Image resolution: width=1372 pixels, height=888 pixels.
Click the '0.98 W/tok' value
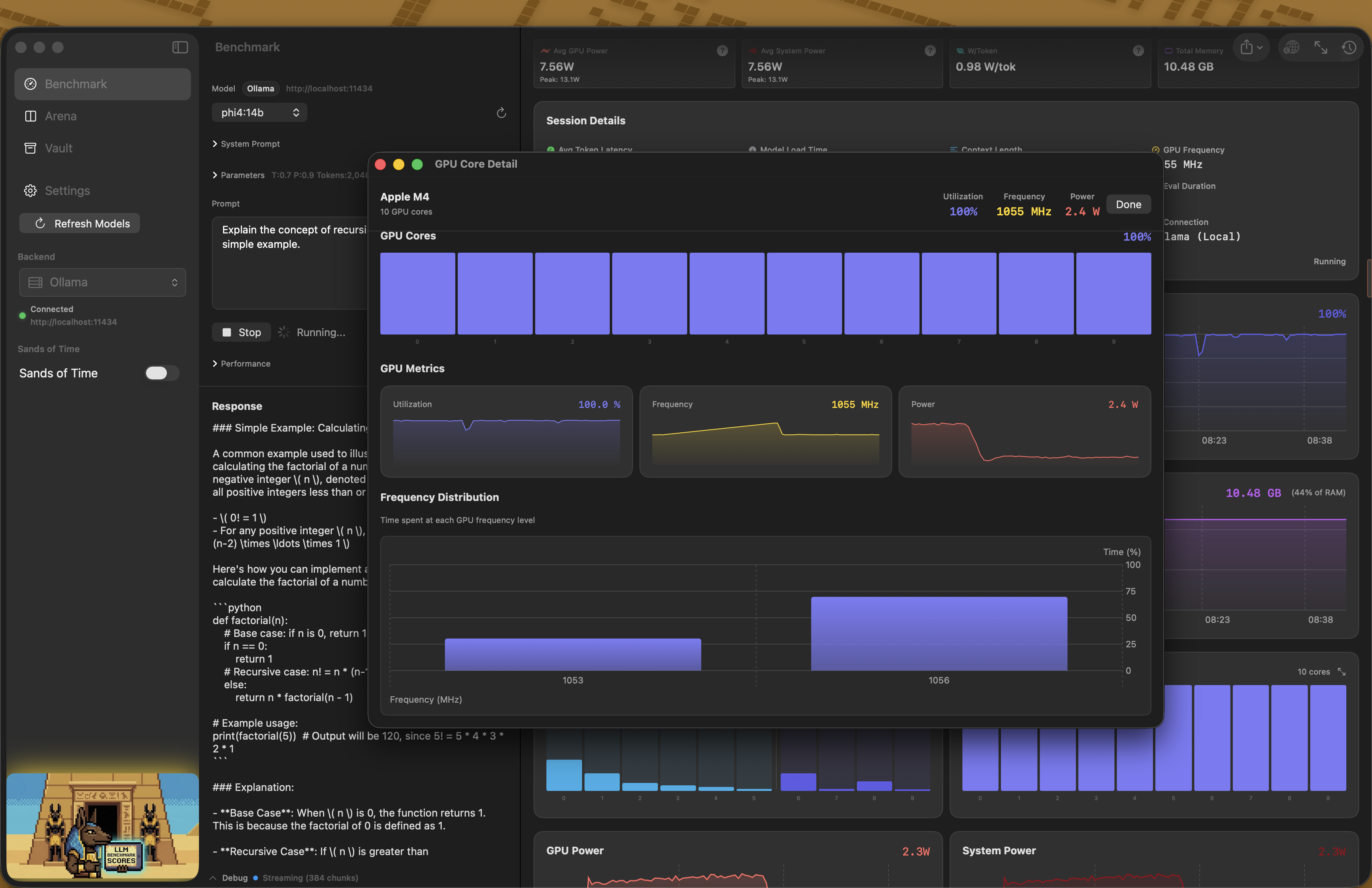click(986, 67)
